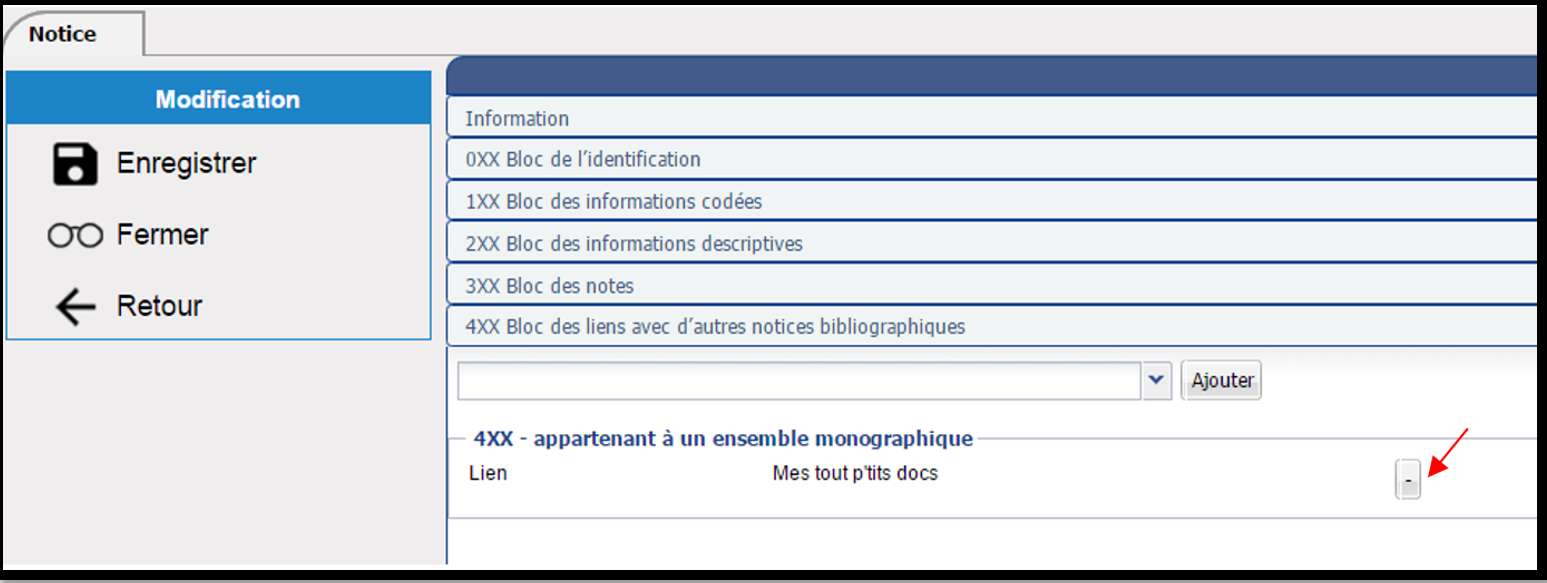The image size is (1547, 583).
Task: Expand 3XX Bloc des notes
Action: 991,285
